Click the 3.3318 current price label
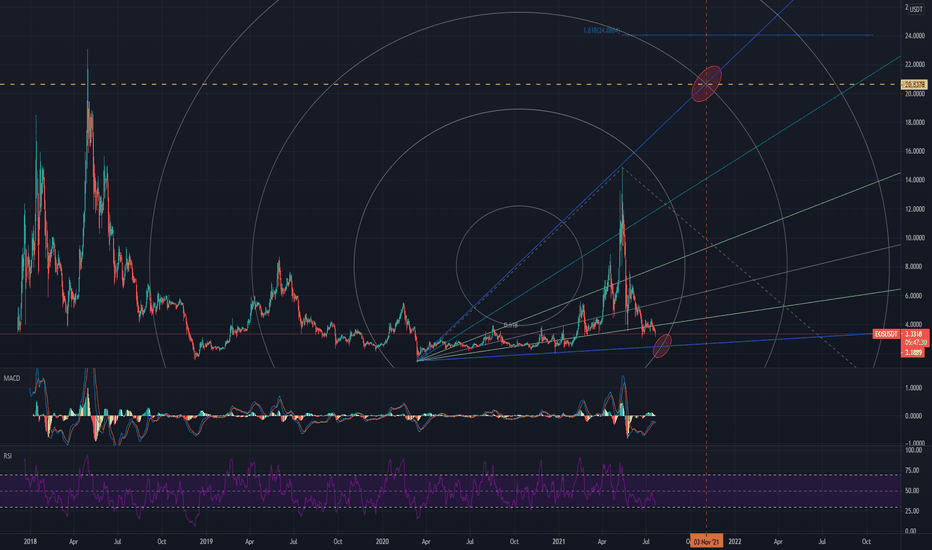This screenshot has width=932, height=550. 914,334
